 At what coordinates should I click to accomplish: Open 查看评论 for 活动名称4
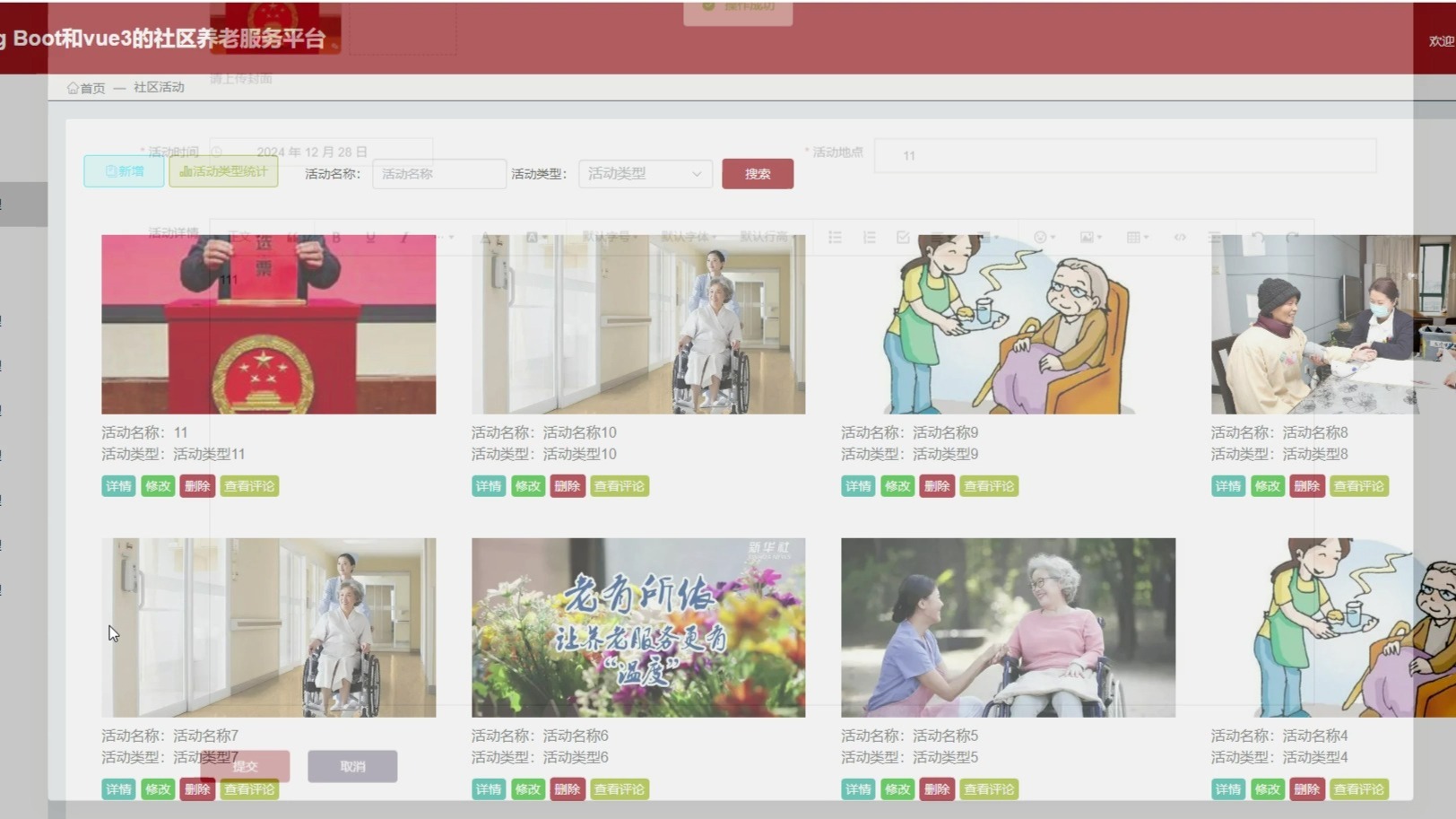1359,789
